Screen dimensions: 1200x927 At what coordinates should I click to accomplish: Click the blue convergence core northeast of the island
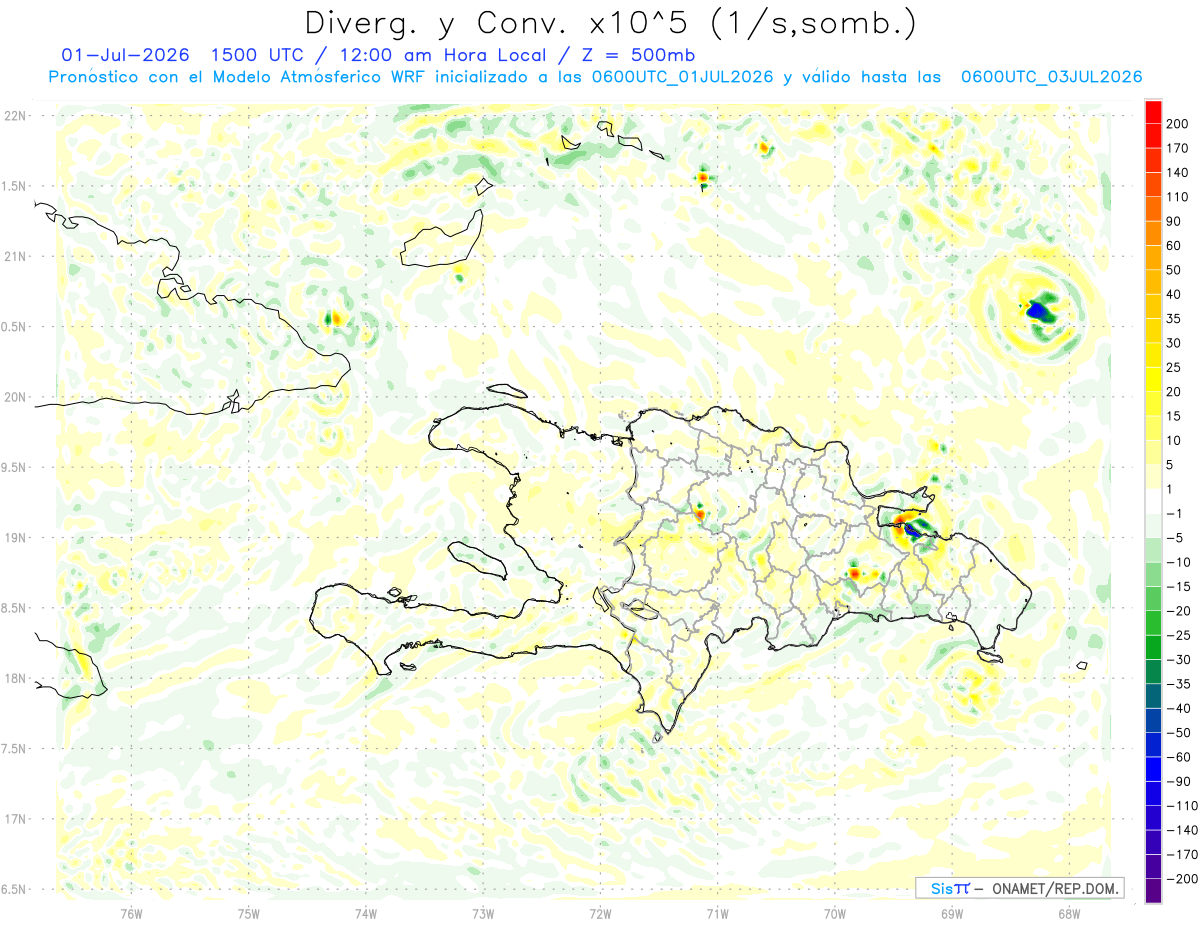(x=1038, y=311)
